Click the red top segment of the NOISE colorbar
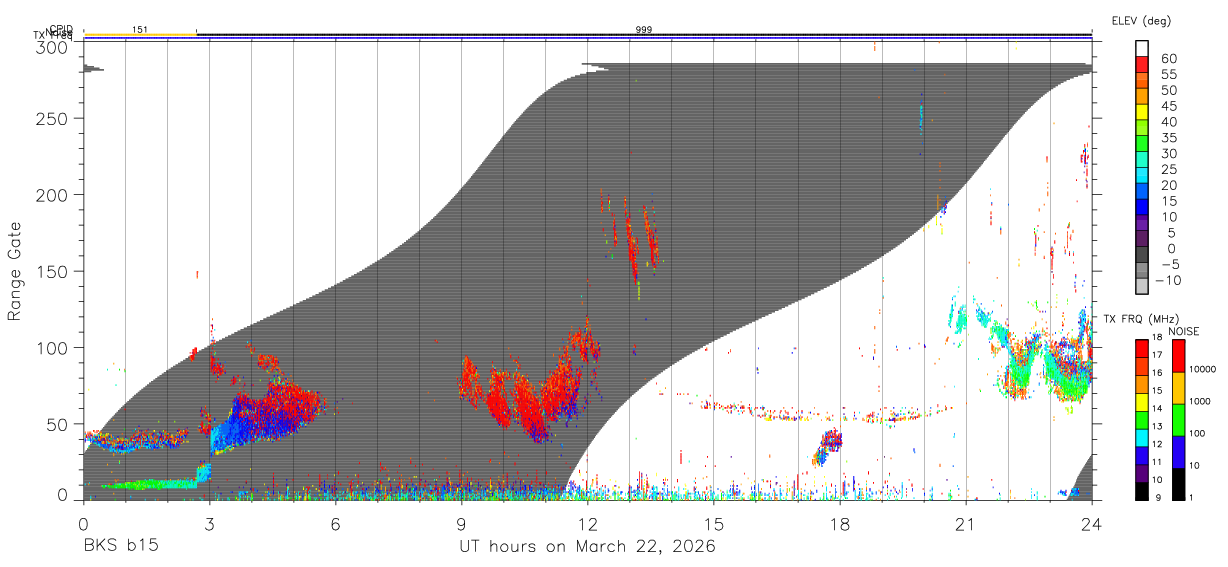Viewport: 1228px width, 567px height. pyautogui.click(x=1178, y=356)
